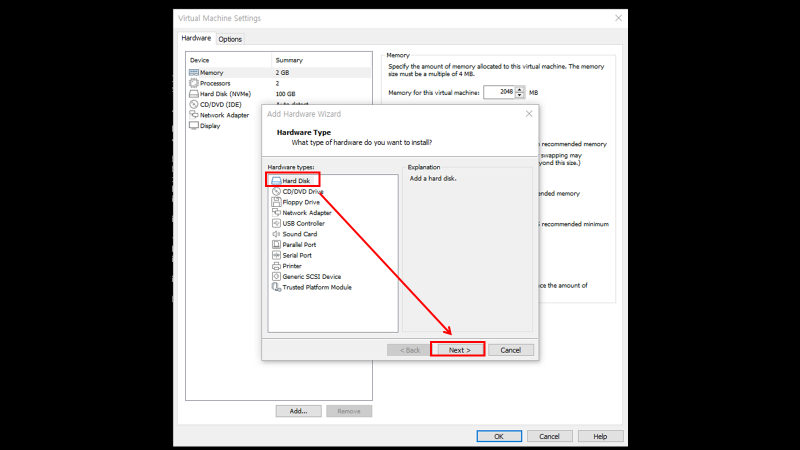Pick the Network Adapter icon in wizard list

(x=276, y=213)
